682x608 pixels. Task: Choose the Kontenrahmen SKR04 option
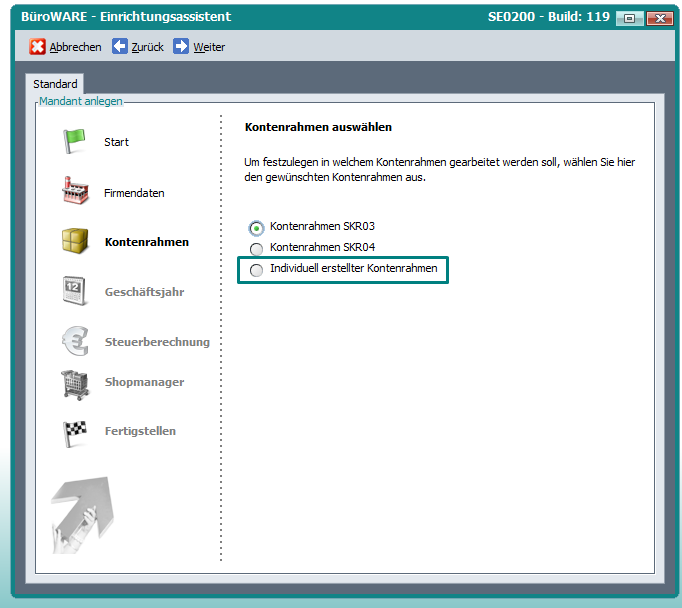(257, 249)
